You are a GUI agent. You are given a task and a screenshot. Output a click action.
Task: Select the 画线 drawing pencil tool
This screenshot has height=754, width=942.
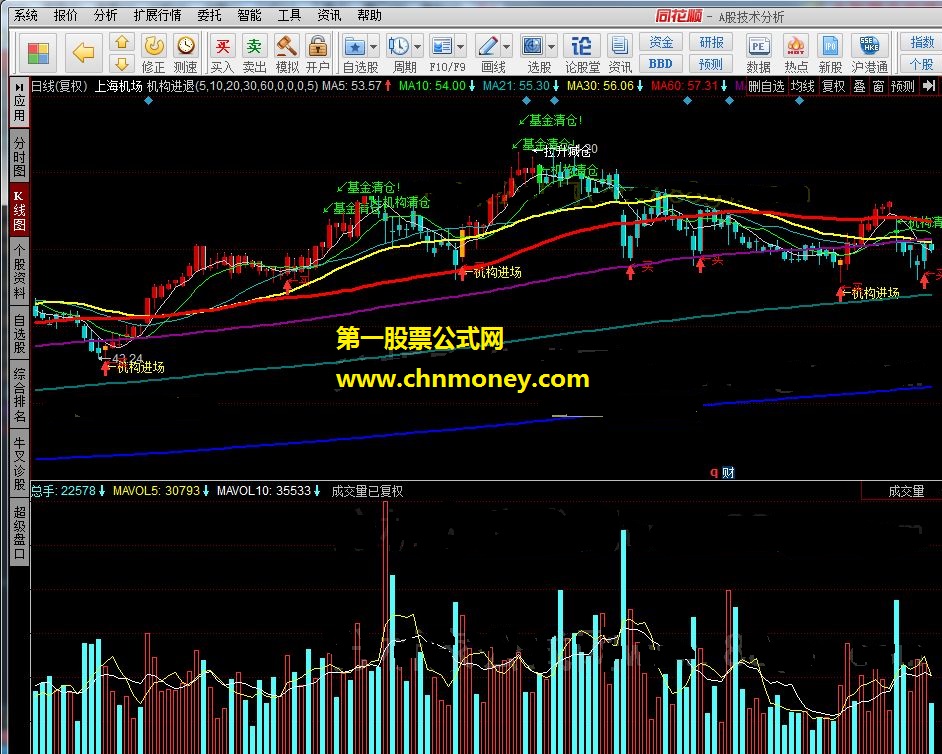pos(487,46)
